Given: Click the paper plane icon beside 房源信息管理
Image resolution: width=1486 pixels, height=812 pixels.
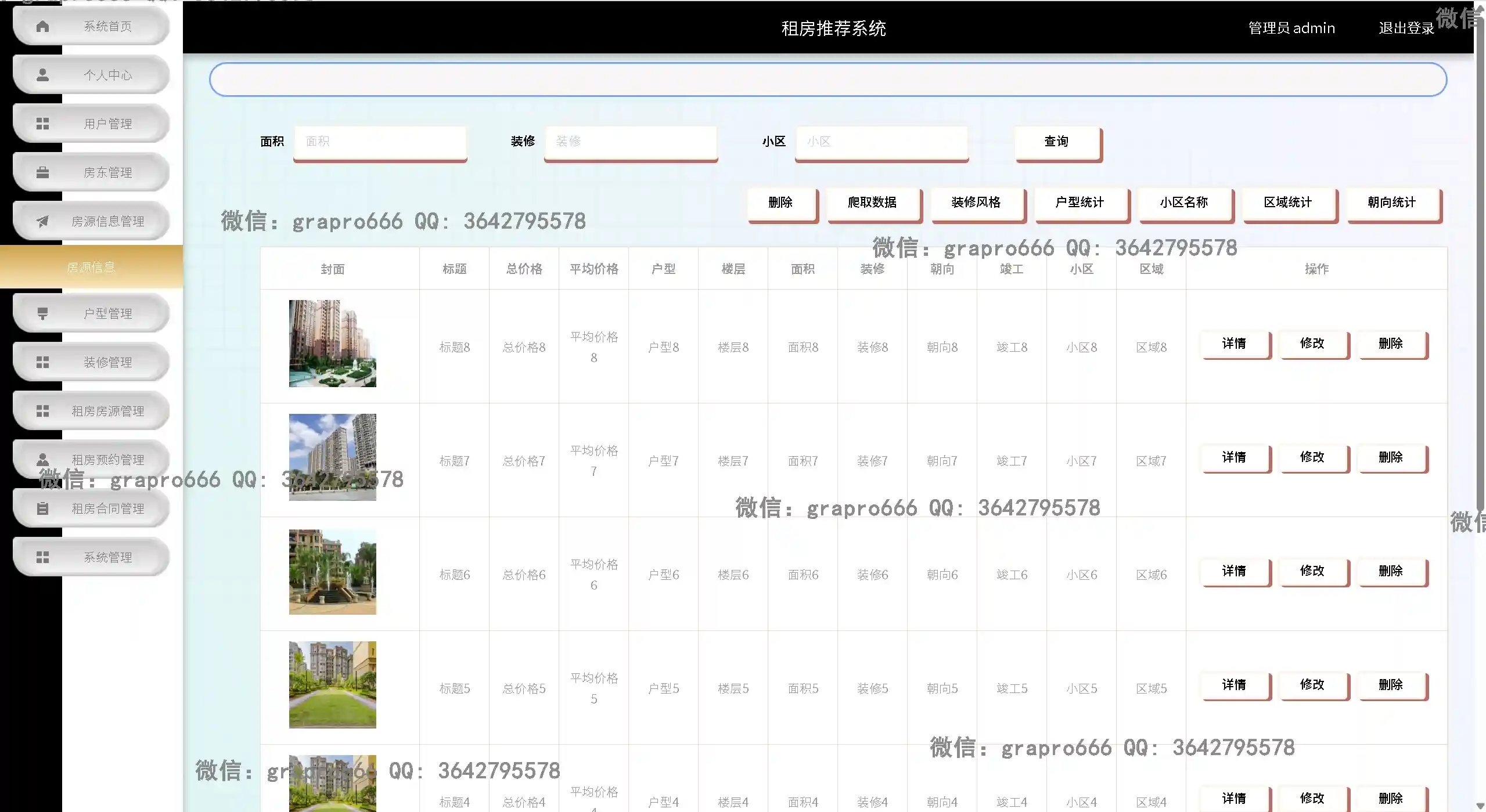Looking at the screenshot, I should 42,221.
